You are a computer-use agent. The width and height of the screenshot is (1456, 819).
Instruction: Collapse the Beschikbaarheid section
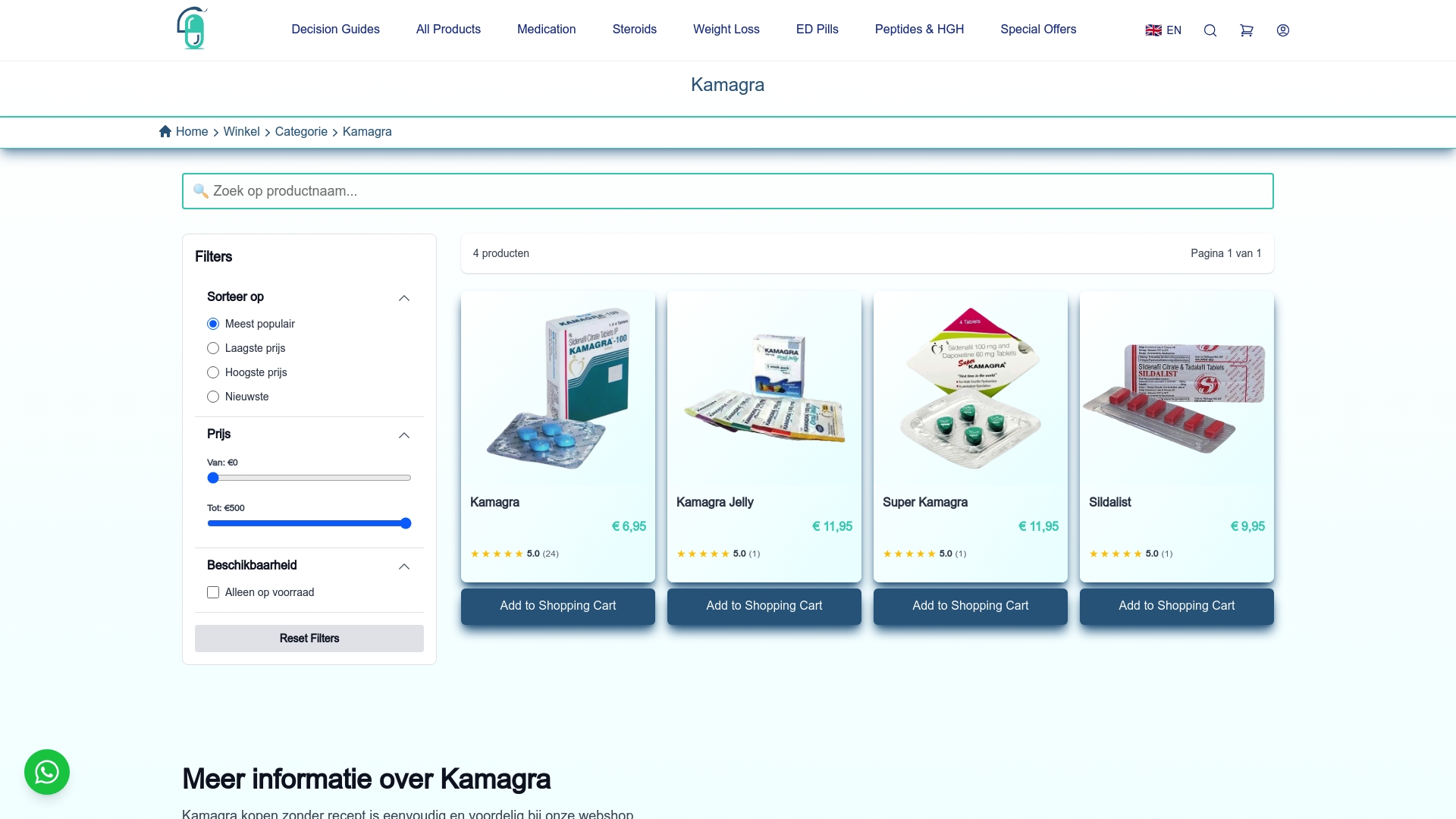(x=404, y=566)
